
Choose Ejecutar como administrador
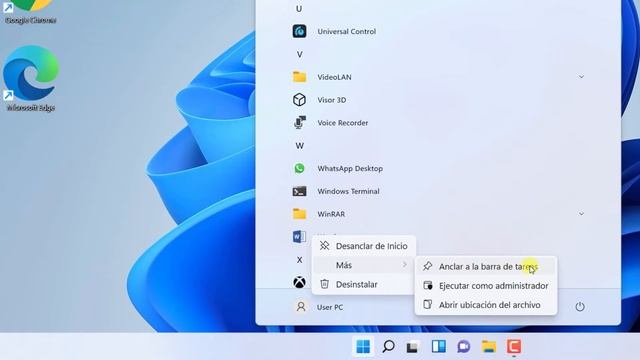[486, 286]
